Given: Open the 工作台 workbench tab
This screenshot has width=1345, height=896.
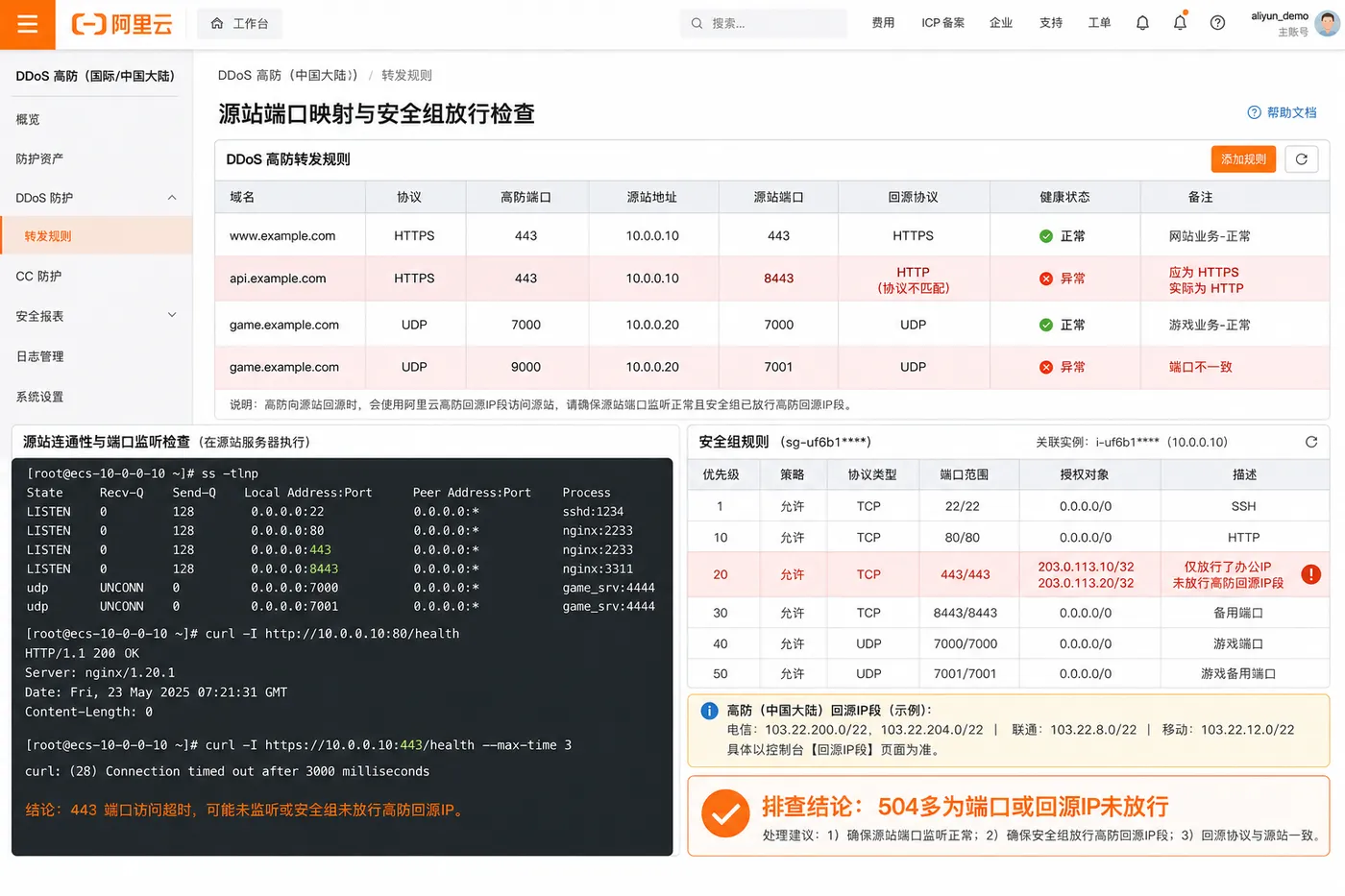Looking at the screenshot, I should pos(239,23).
